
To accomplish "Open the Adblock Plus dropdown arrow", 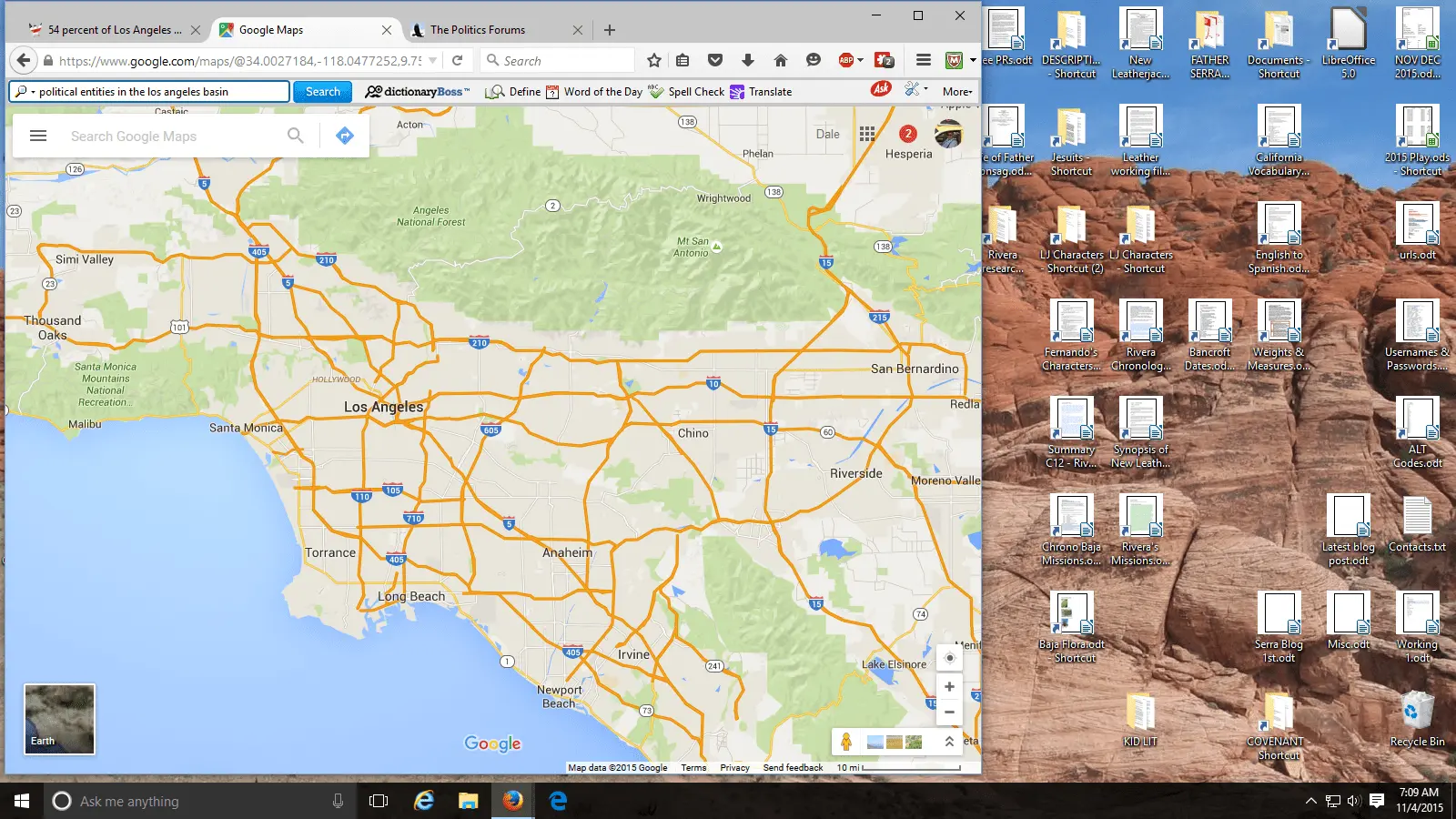I will point(861,60).
